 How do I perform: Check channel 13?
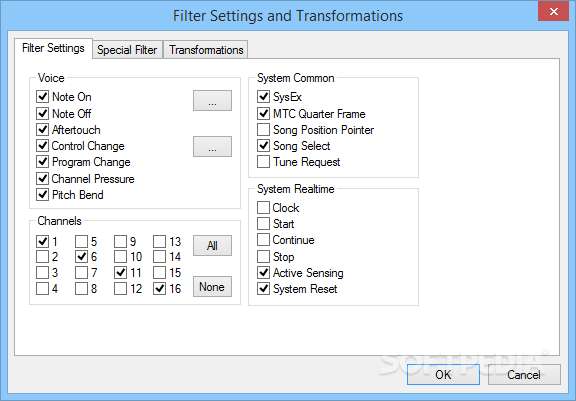(159, 241)
